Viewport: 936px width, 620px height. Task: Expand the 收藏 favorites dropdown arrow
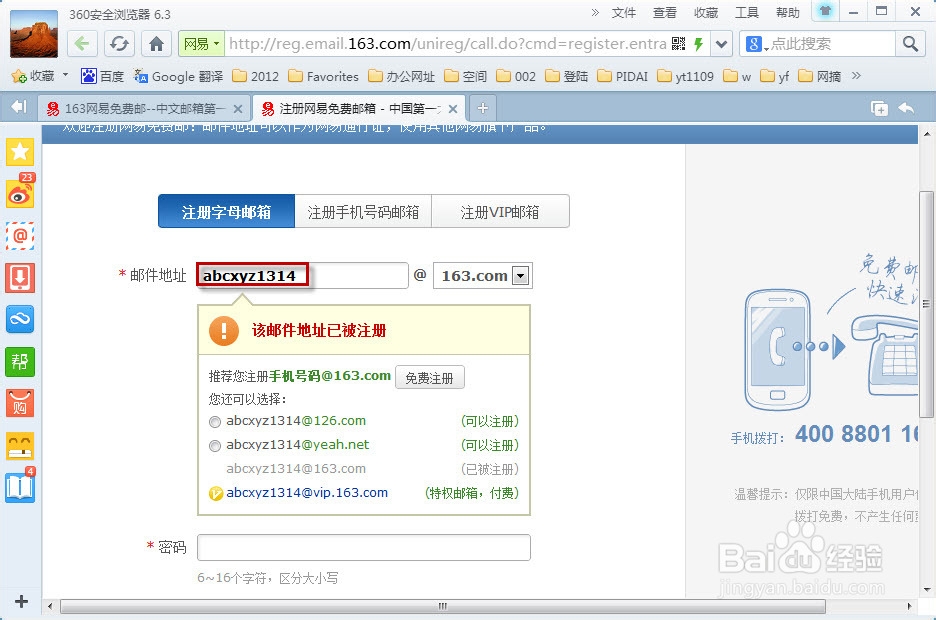click(66, 75)
